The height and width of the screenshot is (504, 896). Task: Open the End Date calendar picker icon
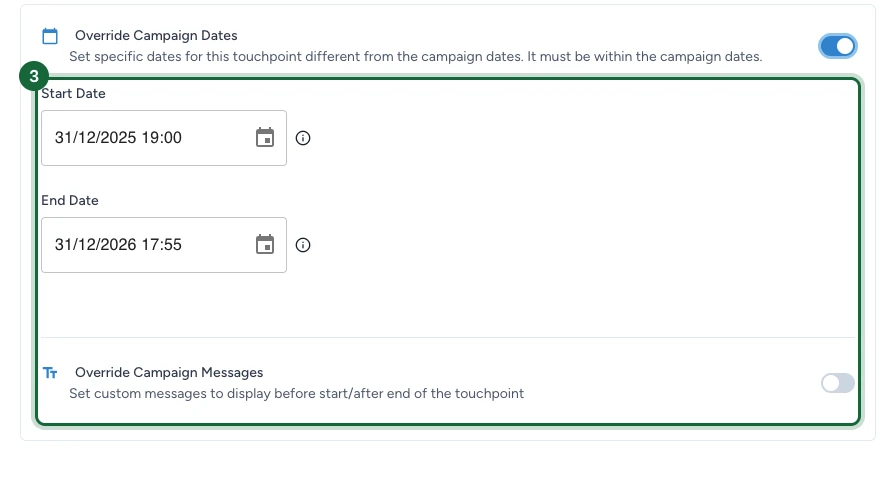265,245
